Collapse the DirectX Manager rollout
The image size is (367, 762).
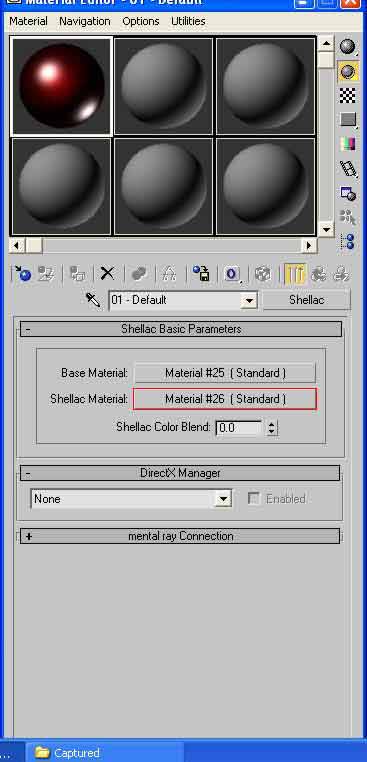point(180,473)
